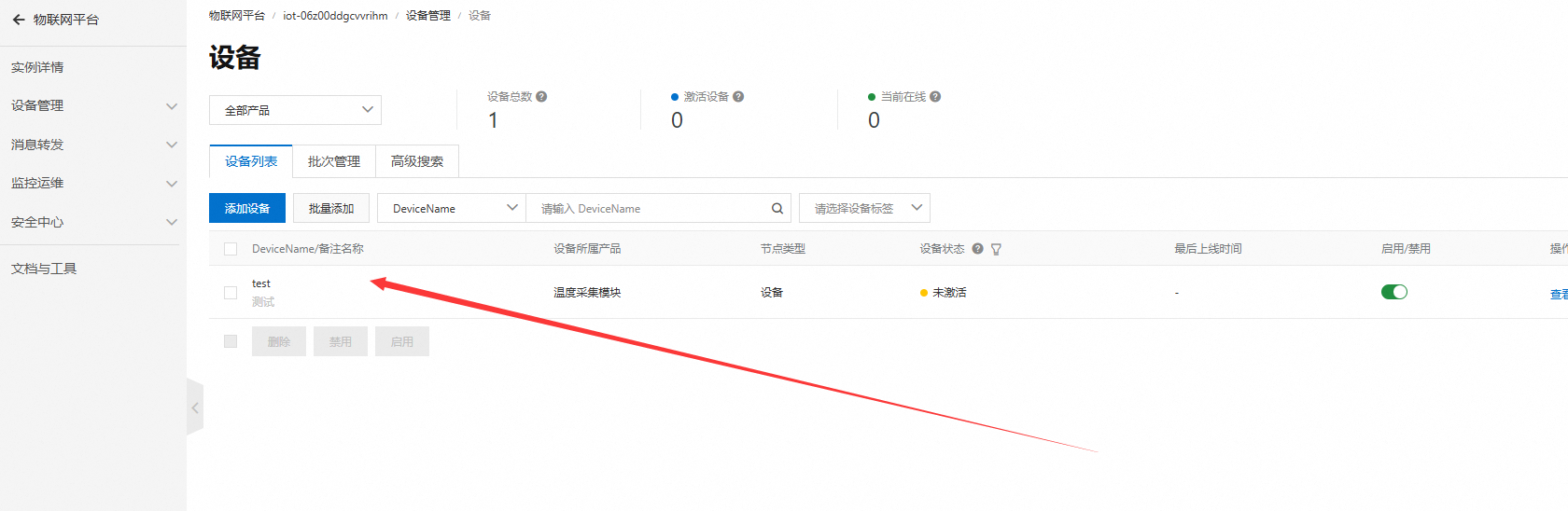The height and width of the screenshot is (511, 1568).
Task: Click the 批量添加 button
Action: point(331,208)
